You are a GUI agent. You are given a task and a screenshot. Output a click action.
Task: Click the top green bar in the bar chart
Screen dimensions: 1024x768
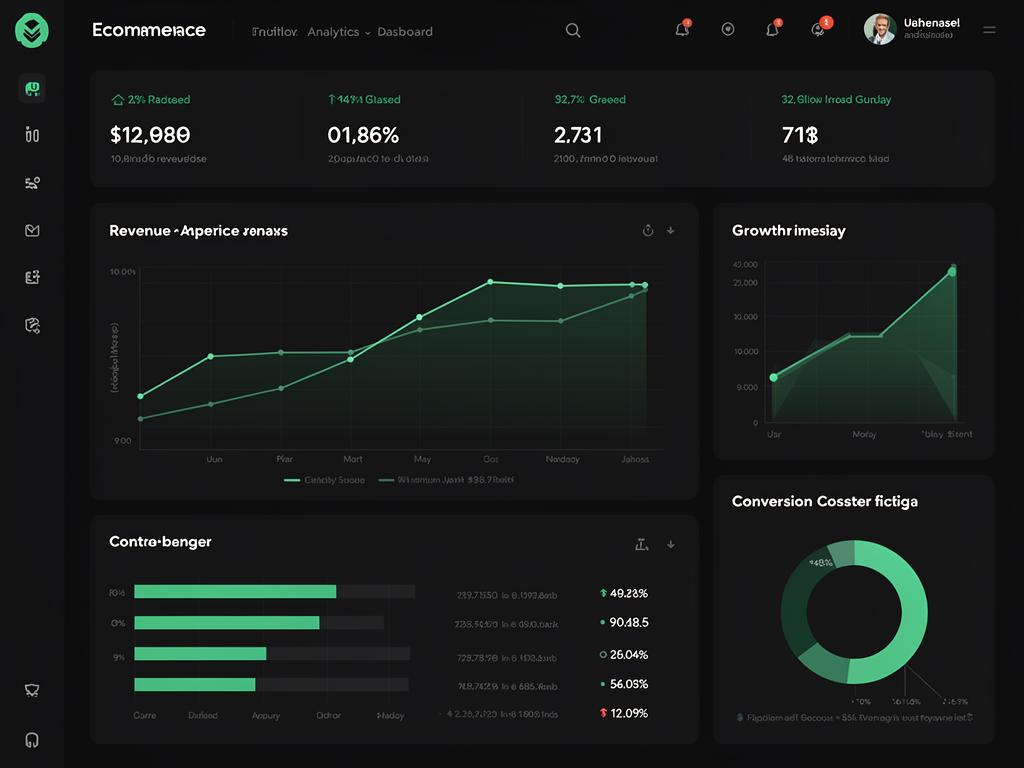235,592
